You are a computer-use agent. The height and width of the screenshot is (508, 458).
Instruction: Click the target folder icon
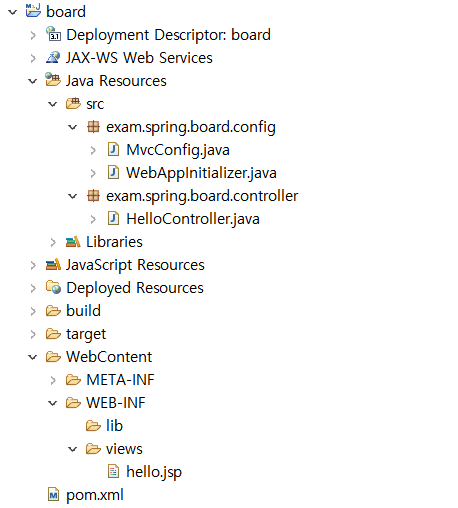53,334
